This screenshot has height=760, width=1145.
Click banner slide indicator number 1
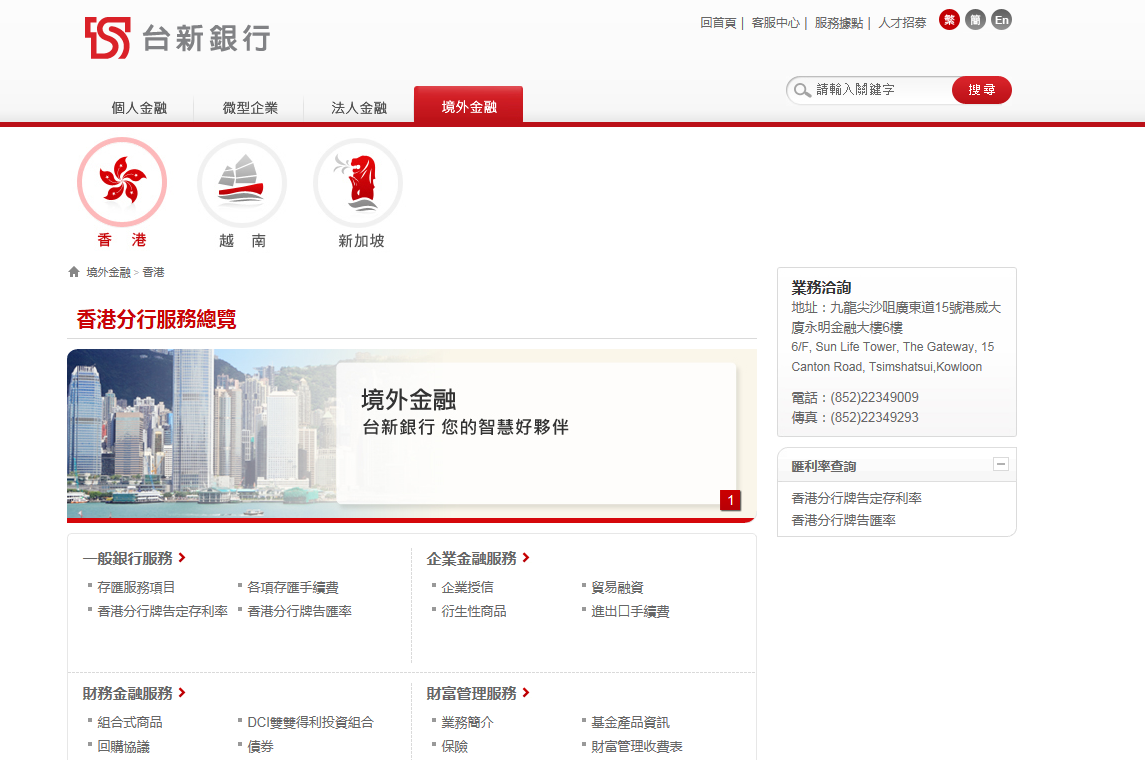point(730,500)
